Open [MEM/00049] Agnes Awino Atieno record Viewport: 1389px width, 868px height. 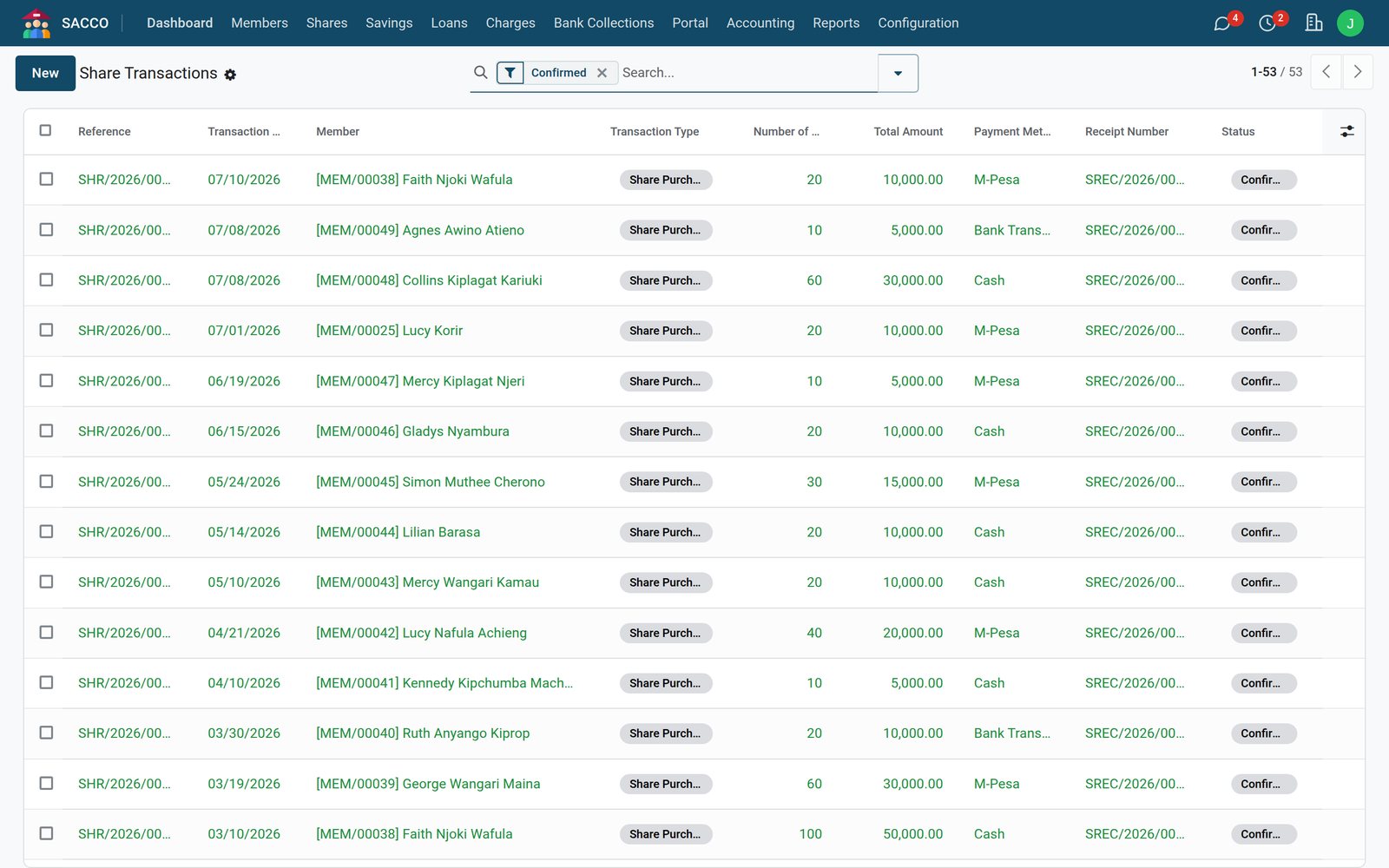pos(420,230)
